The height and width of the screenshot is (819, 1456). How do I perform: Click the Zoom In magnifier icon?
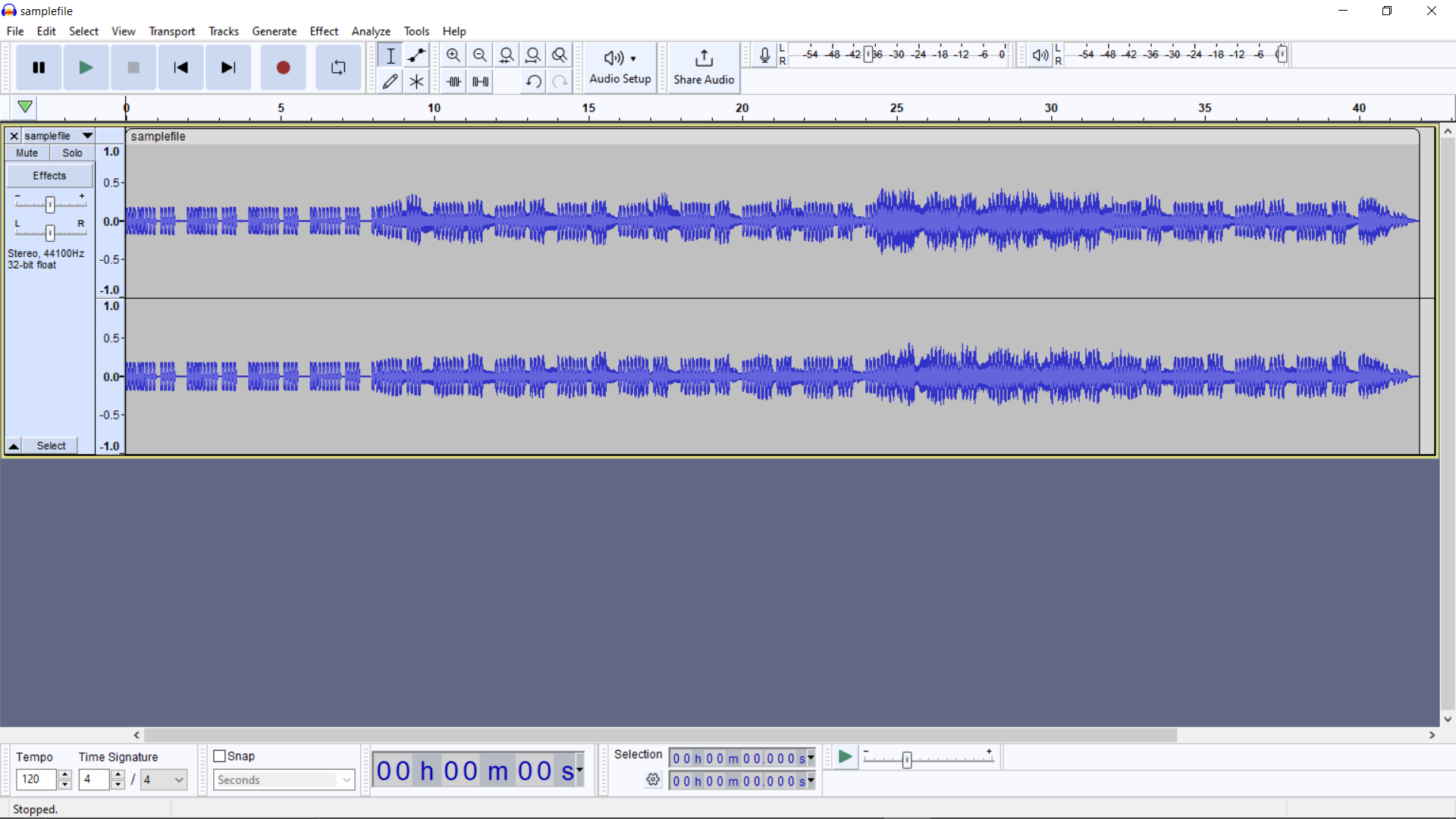click(x=453, y=55)
